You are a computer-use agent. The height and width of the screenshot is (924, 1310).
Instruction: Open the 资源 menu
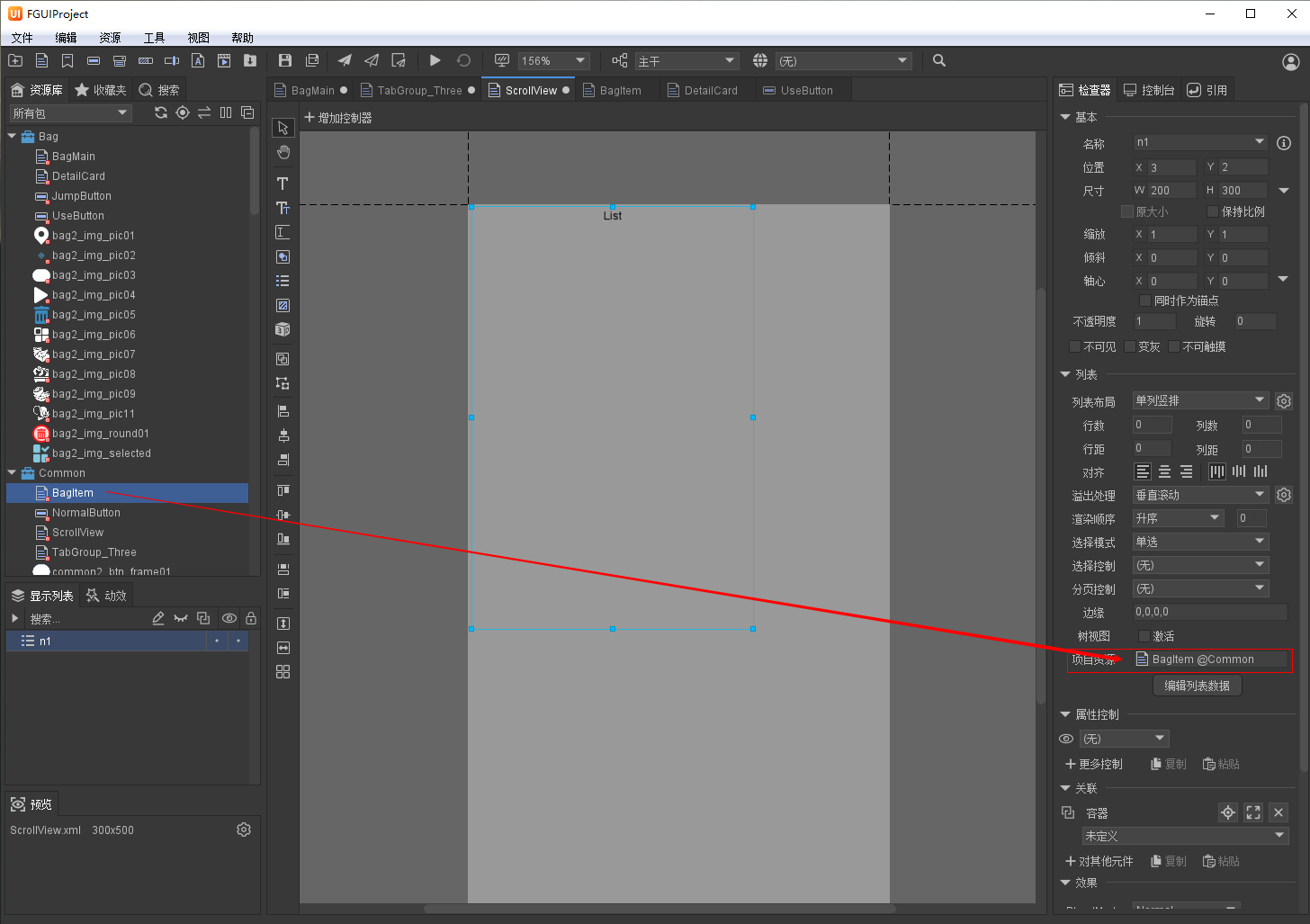tap(110, 38)
